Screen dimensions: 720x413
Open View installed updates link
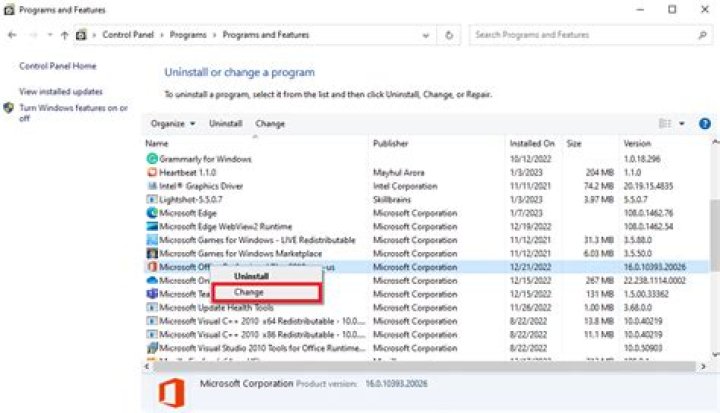[x=61, y=92]
